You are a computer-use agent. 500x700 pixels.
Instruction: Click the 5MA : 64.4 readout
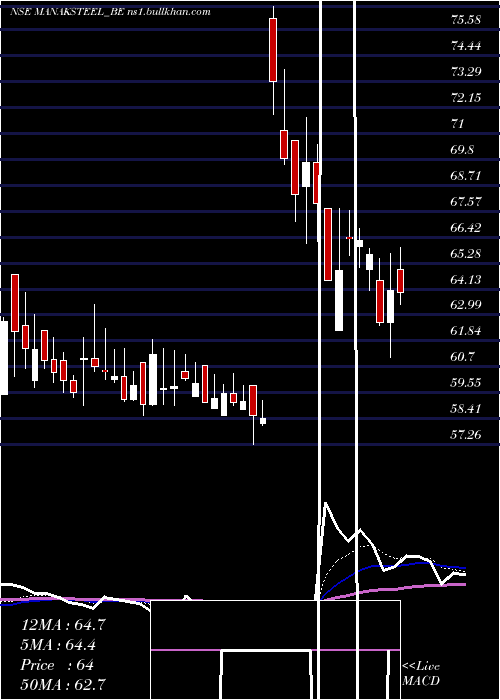pos(58,645)
